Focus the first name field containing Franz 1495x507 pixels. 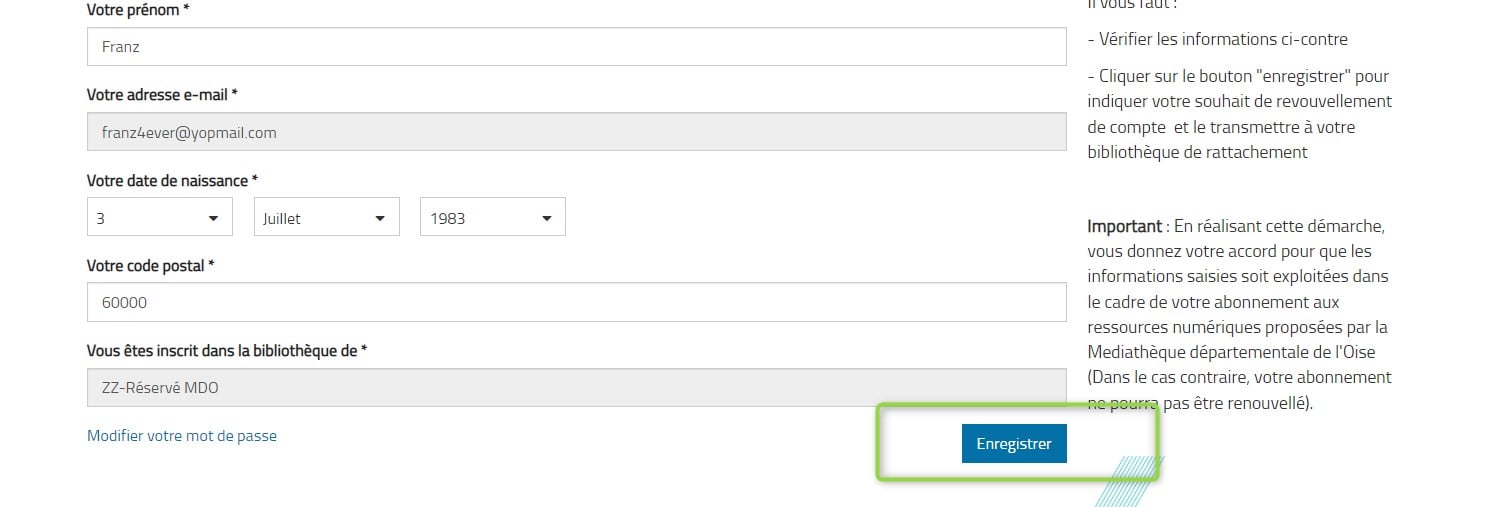pos(577,46)
